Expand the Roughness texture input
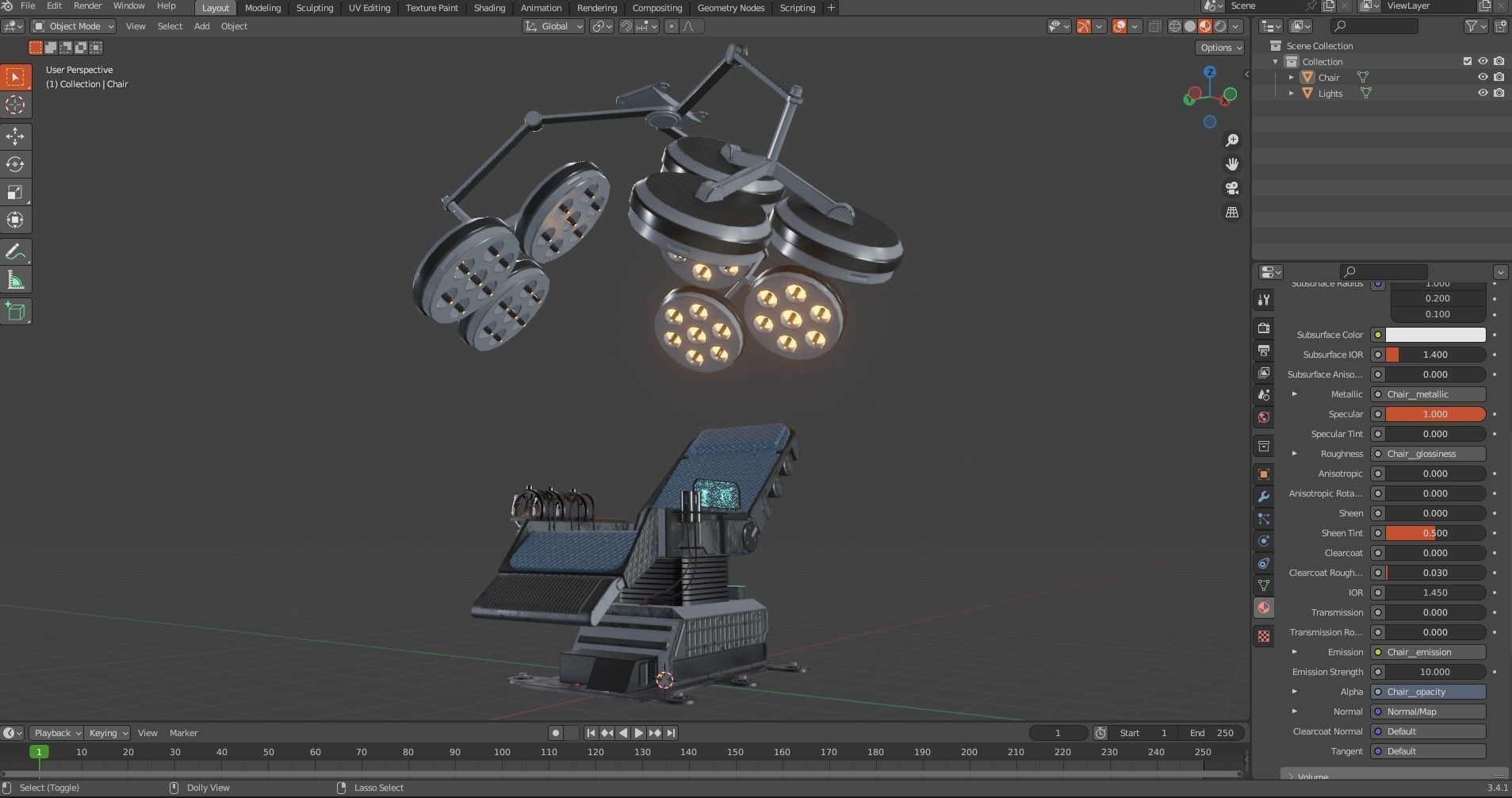Viewport: 1512px width, 798px height. pos(1295,454)
